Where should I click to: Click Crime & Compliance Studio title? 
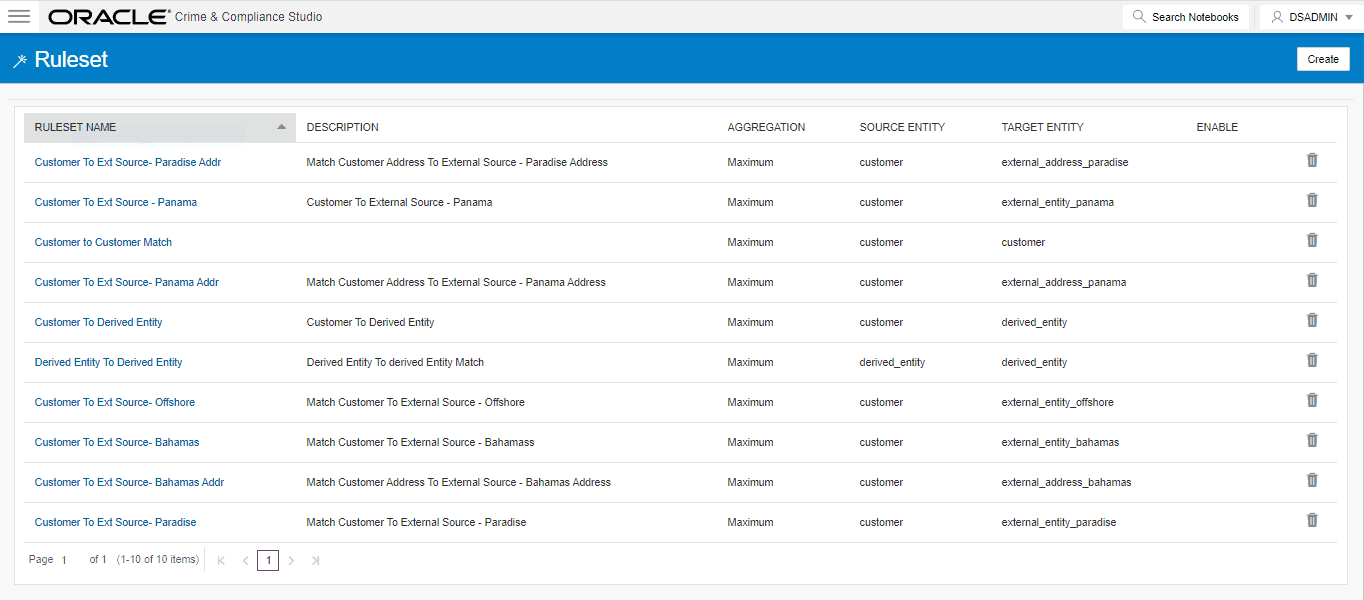pyautogui.click(x=249, y=17)
